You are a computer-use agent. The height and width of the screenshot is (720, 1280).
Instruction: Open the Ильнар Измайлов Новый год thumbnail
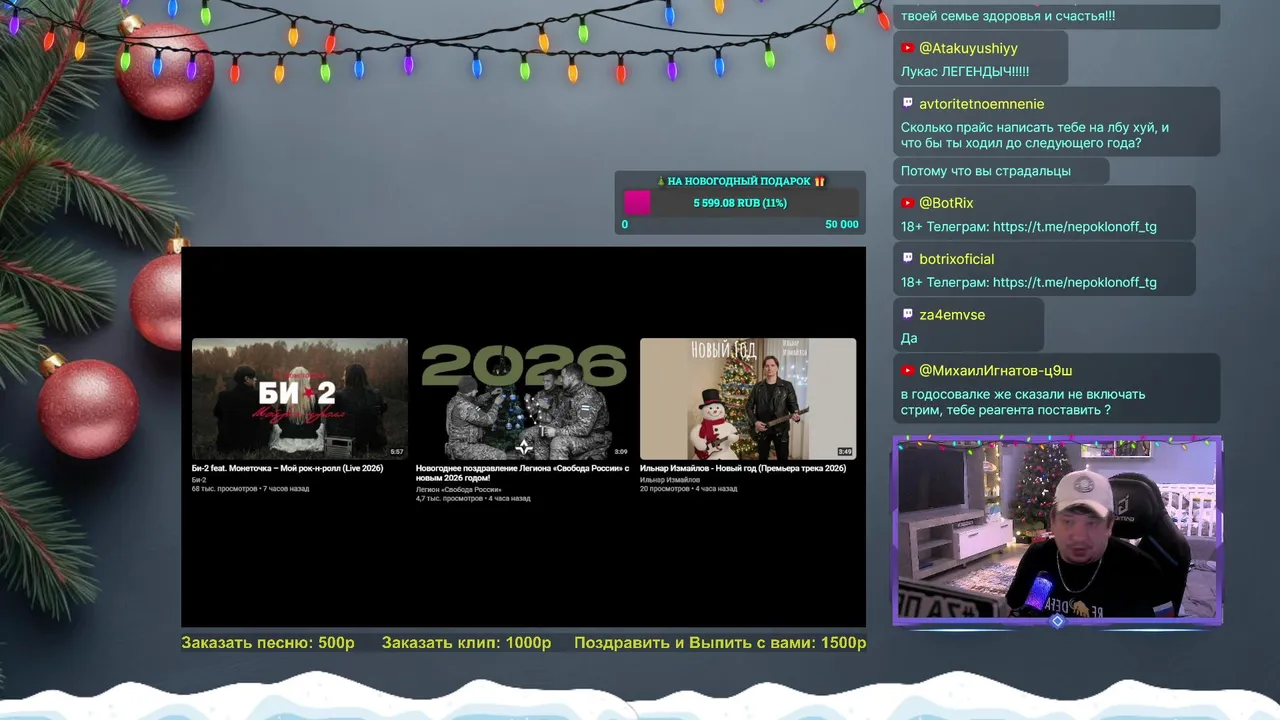click(748, 399)
